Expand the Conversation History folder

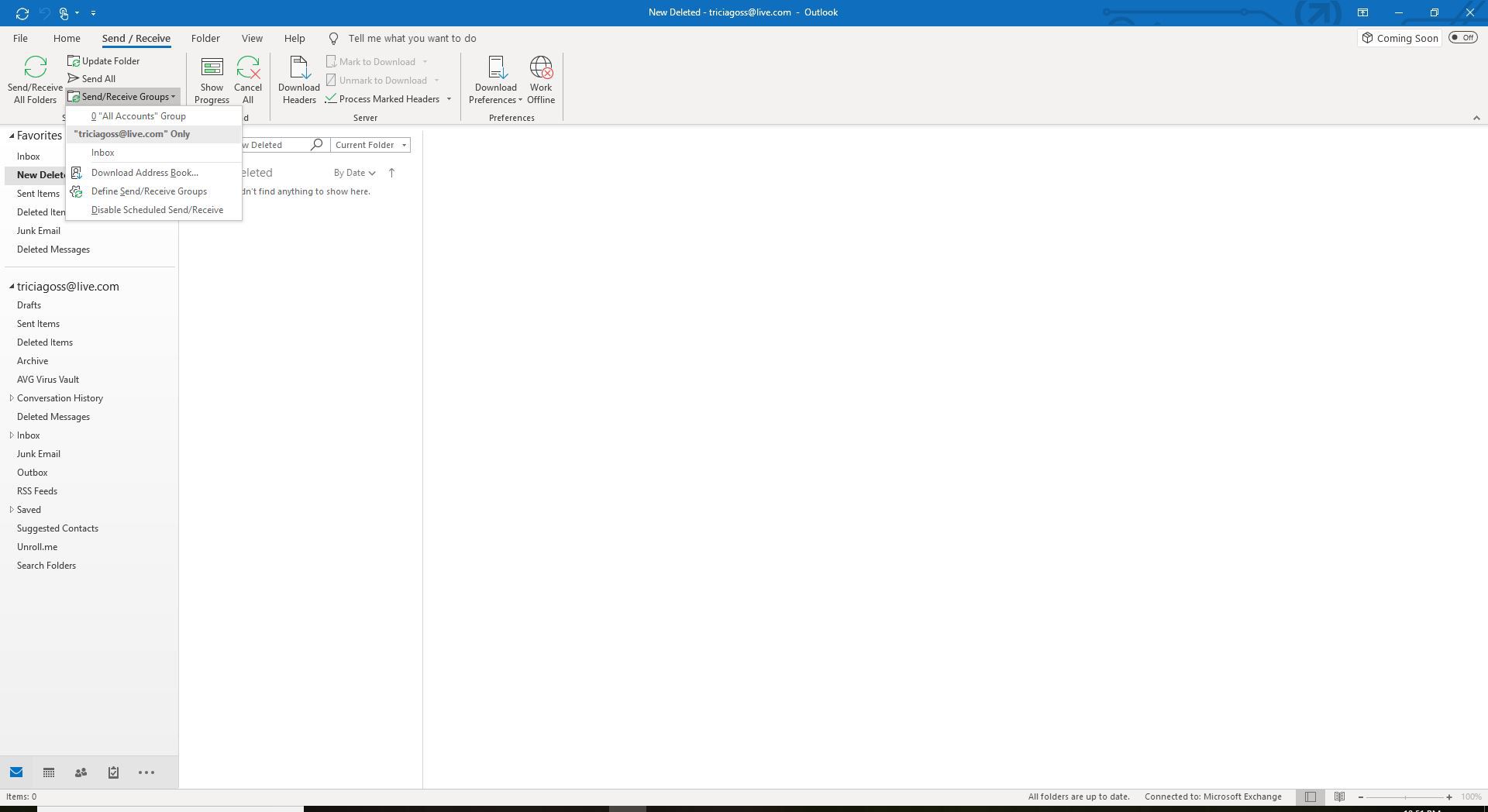point(12,398)
